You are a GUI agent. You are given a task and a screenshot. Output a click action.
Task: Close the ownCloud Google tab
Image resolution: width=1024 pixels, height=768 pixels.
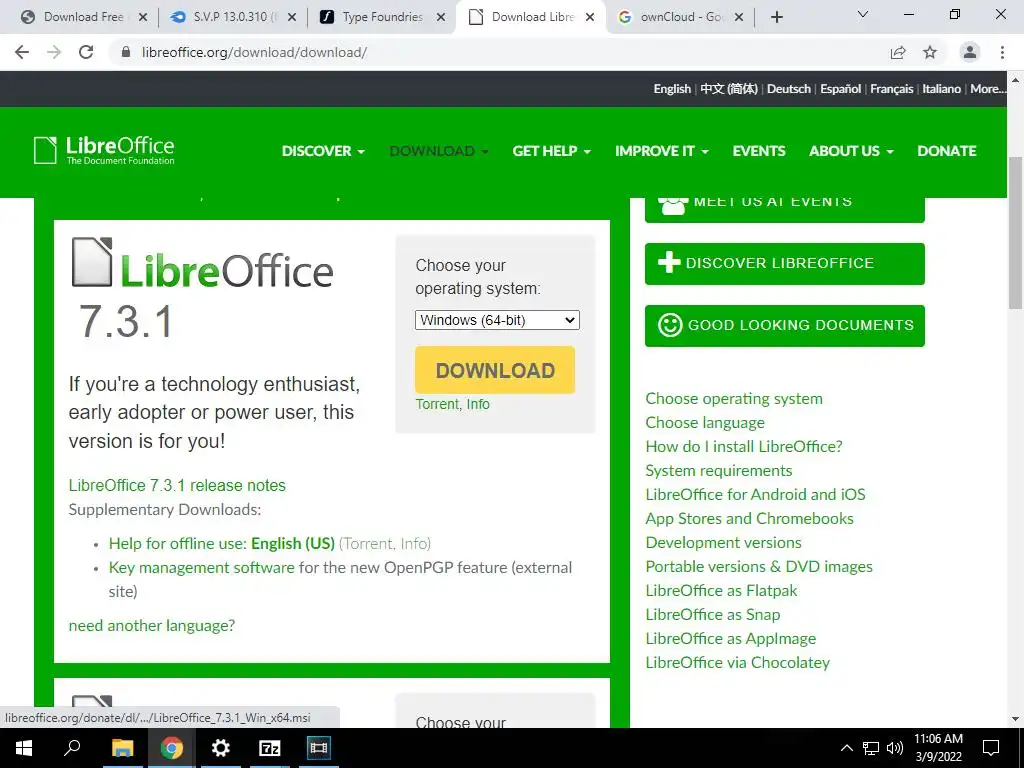click(x=739, y=17)
